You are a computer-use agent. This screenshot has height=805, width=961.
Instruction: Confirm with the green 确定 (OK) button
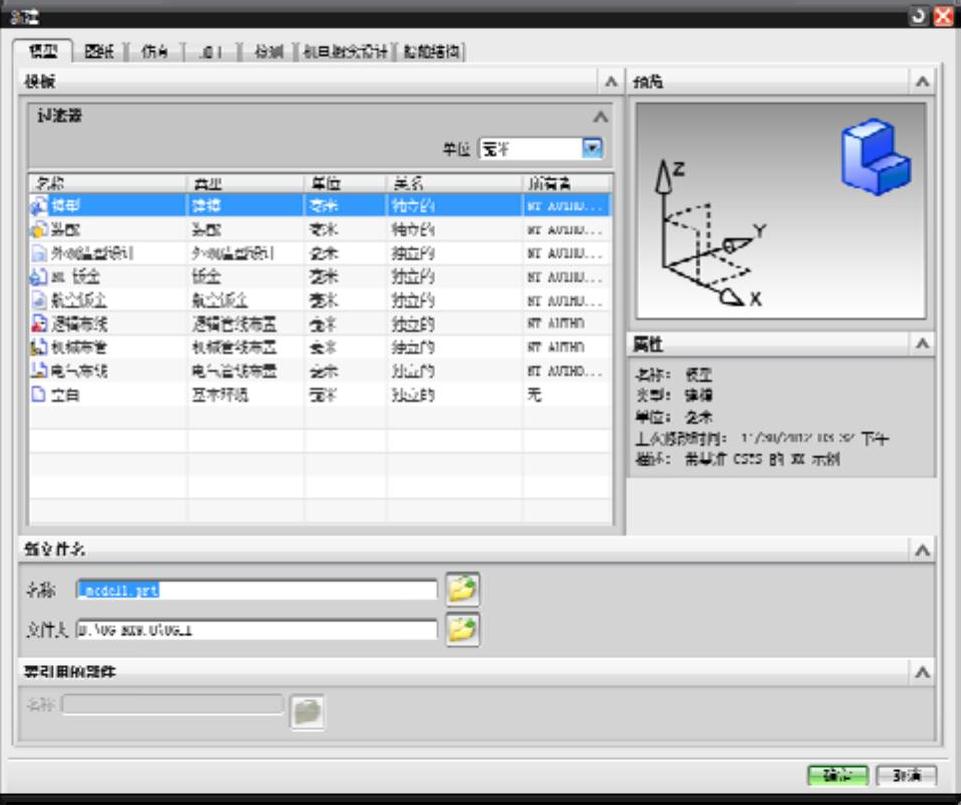click(838, 775)
